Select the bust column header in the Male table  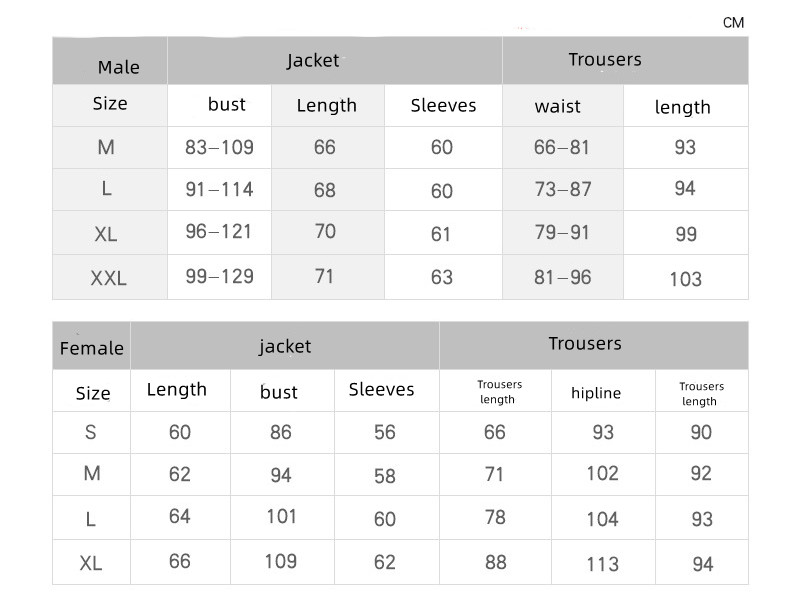click(226, 104)
